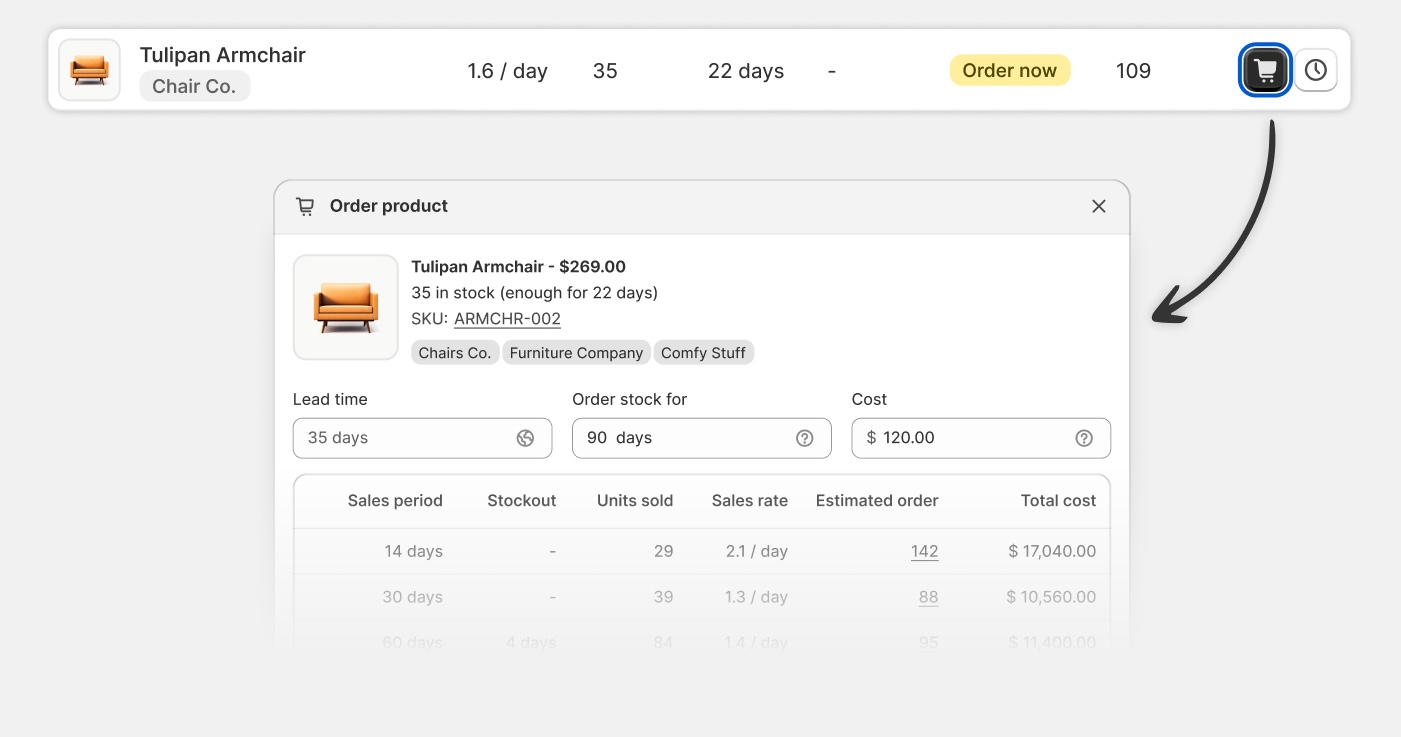
Task: Click the help icon in Order stock for
Action: (x=804, y=438)
